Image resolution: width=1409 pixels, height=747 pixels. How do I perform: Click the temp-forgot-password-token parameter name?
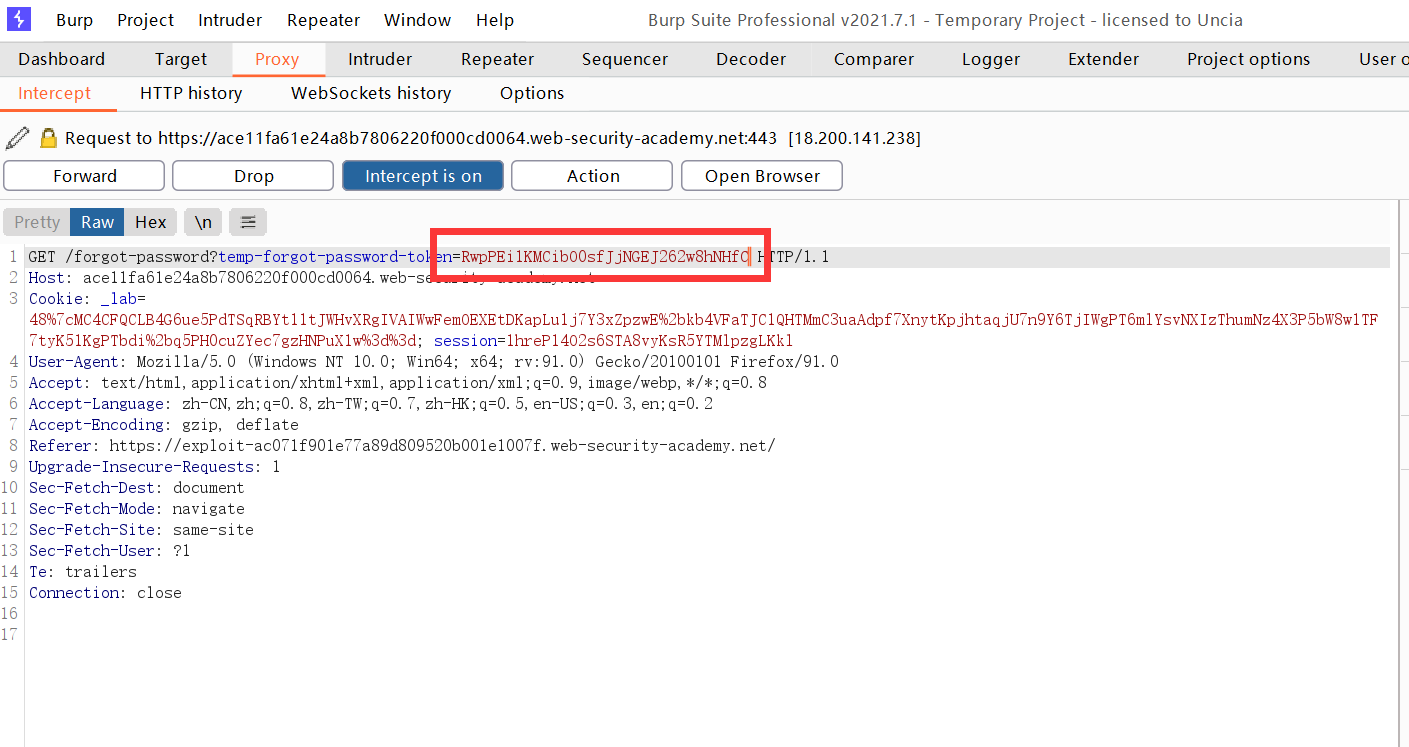[x=335, y=257]
